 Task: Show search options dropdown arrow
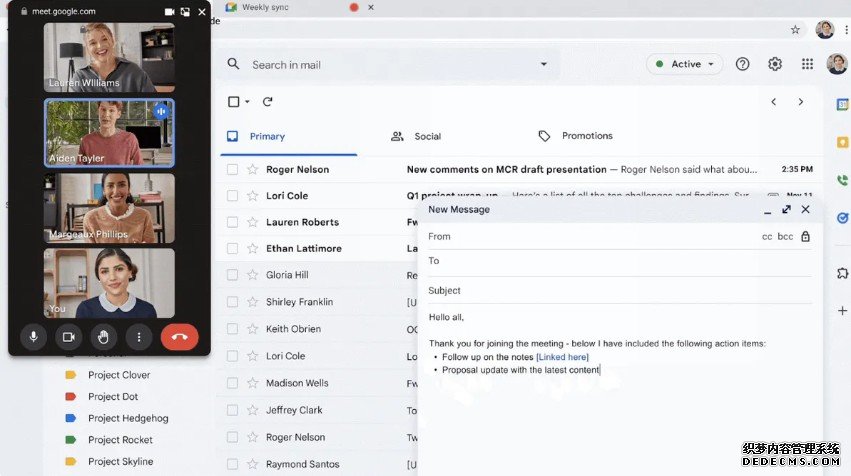coord(543,64)
